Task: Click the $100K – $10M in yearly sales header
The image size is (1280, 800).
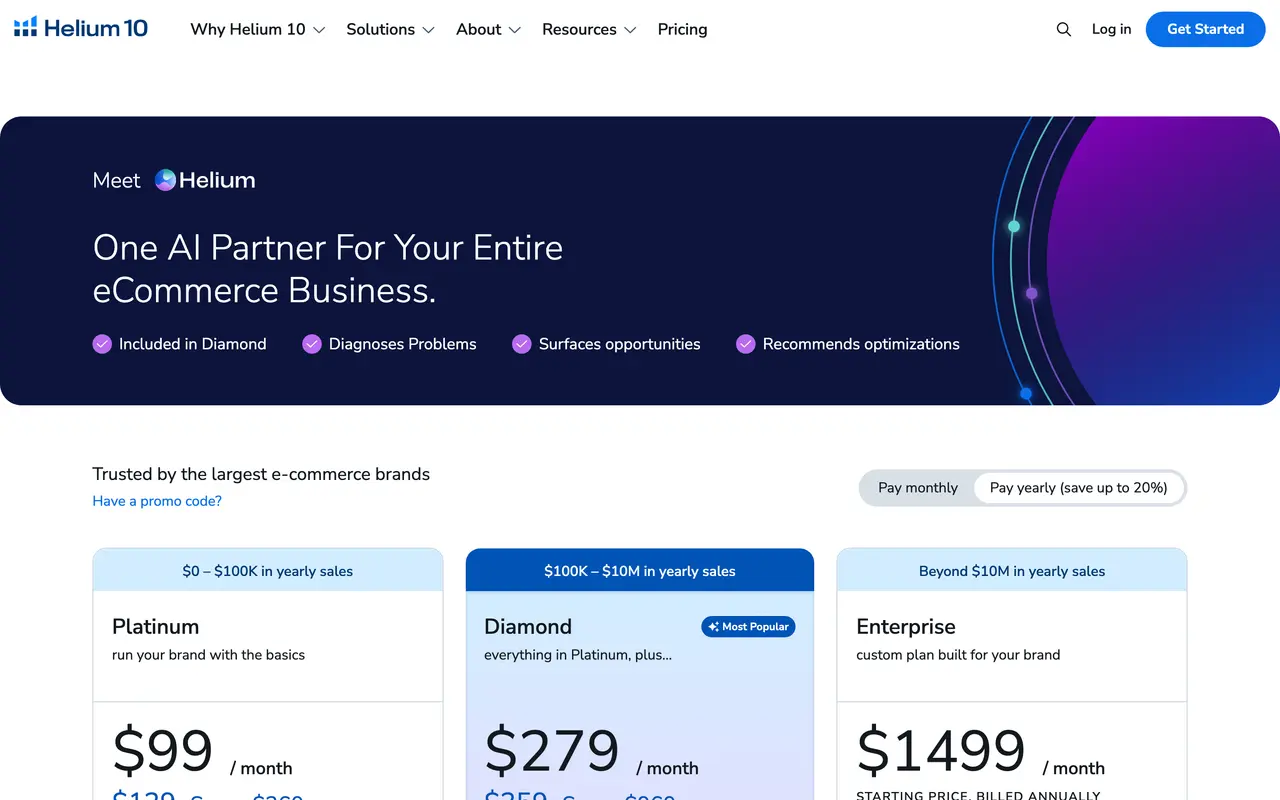Action: tap(640, 571)
